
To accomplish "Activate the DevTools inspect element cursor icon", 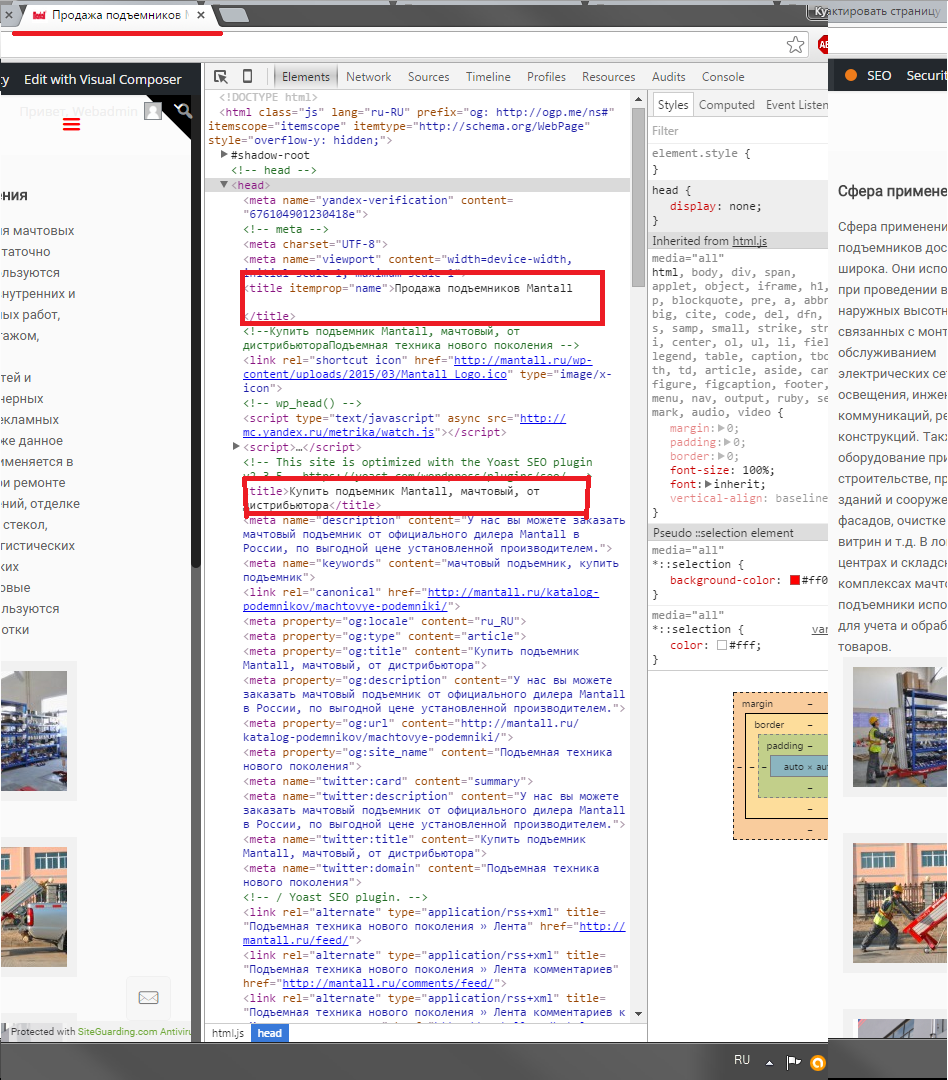I will (x=221, y=77).
